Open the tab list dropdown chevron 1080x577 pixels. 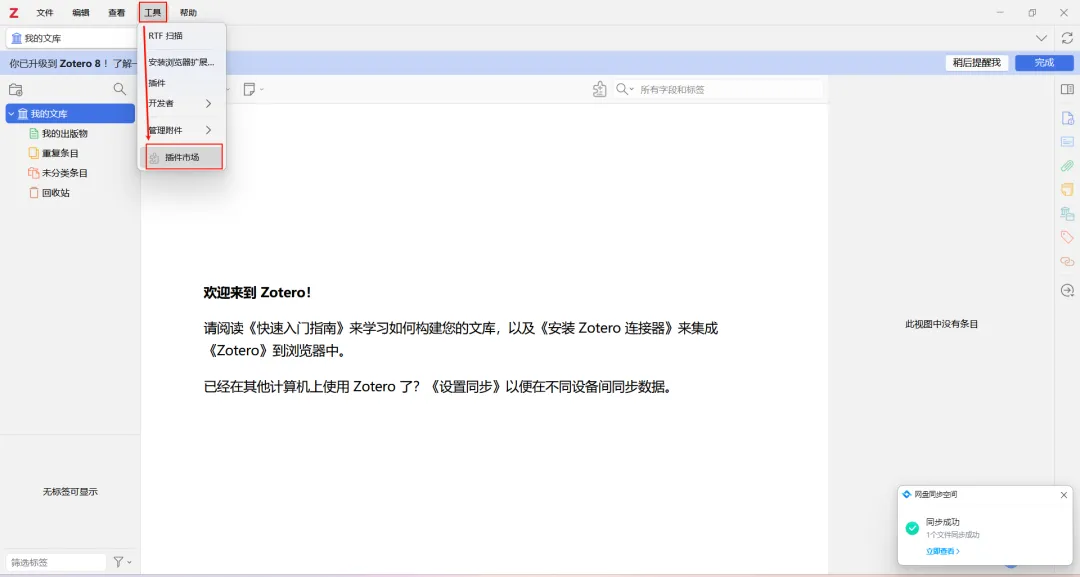click(x=1041, y=38)
